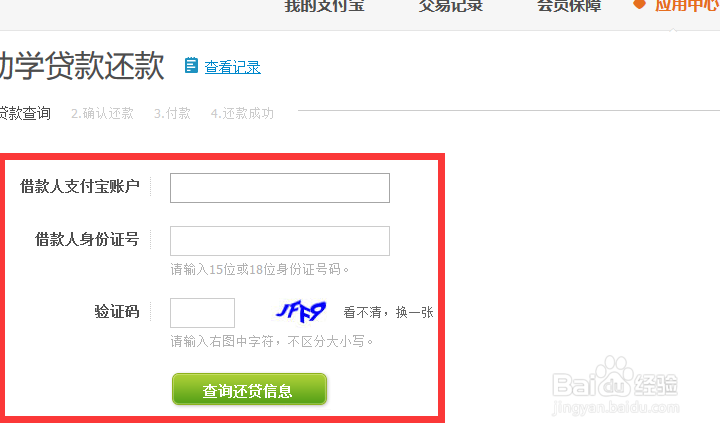Click the jingyan.baidu.com watermark text

click(x=615, y=407)
